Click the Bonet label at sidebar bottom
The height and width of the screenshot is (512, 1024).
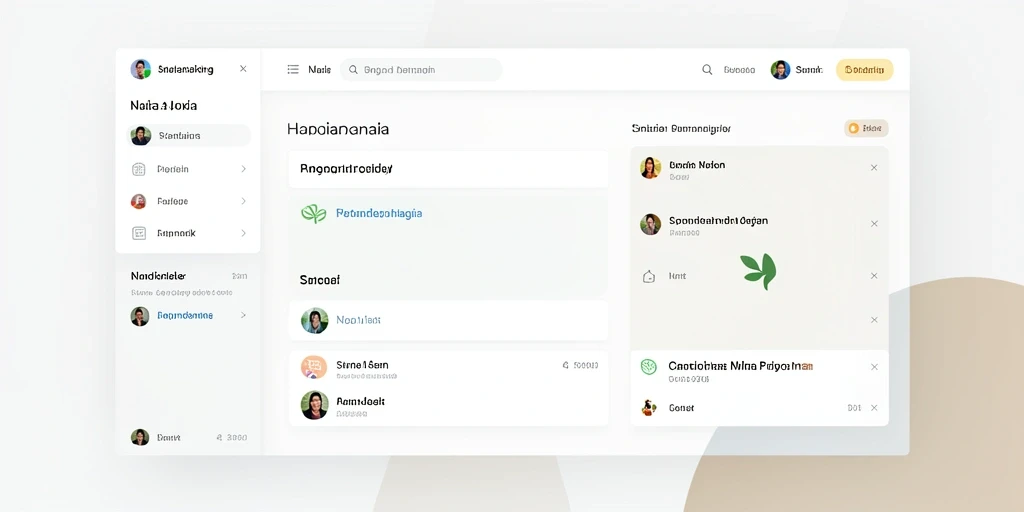tap(168, 438)
